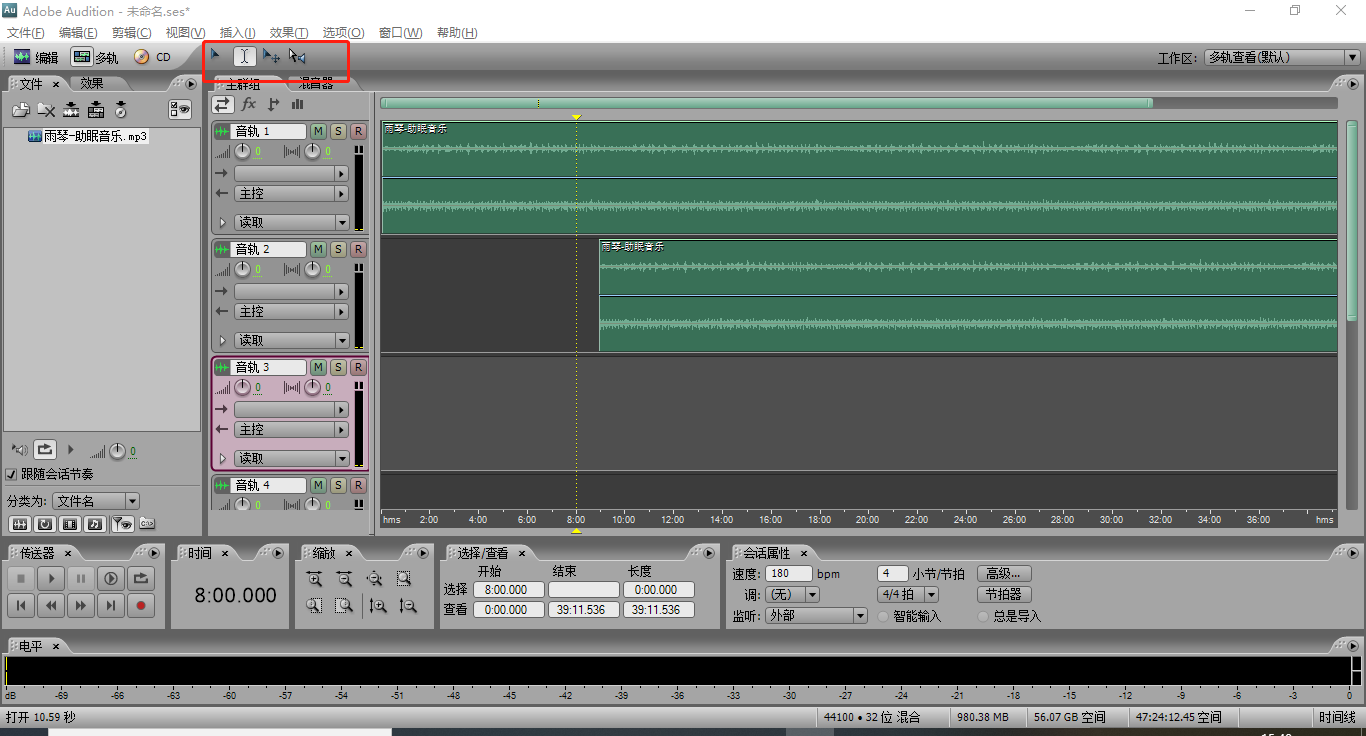
Task: Click Play Looped transport button
Action: (x=141, y=578)
